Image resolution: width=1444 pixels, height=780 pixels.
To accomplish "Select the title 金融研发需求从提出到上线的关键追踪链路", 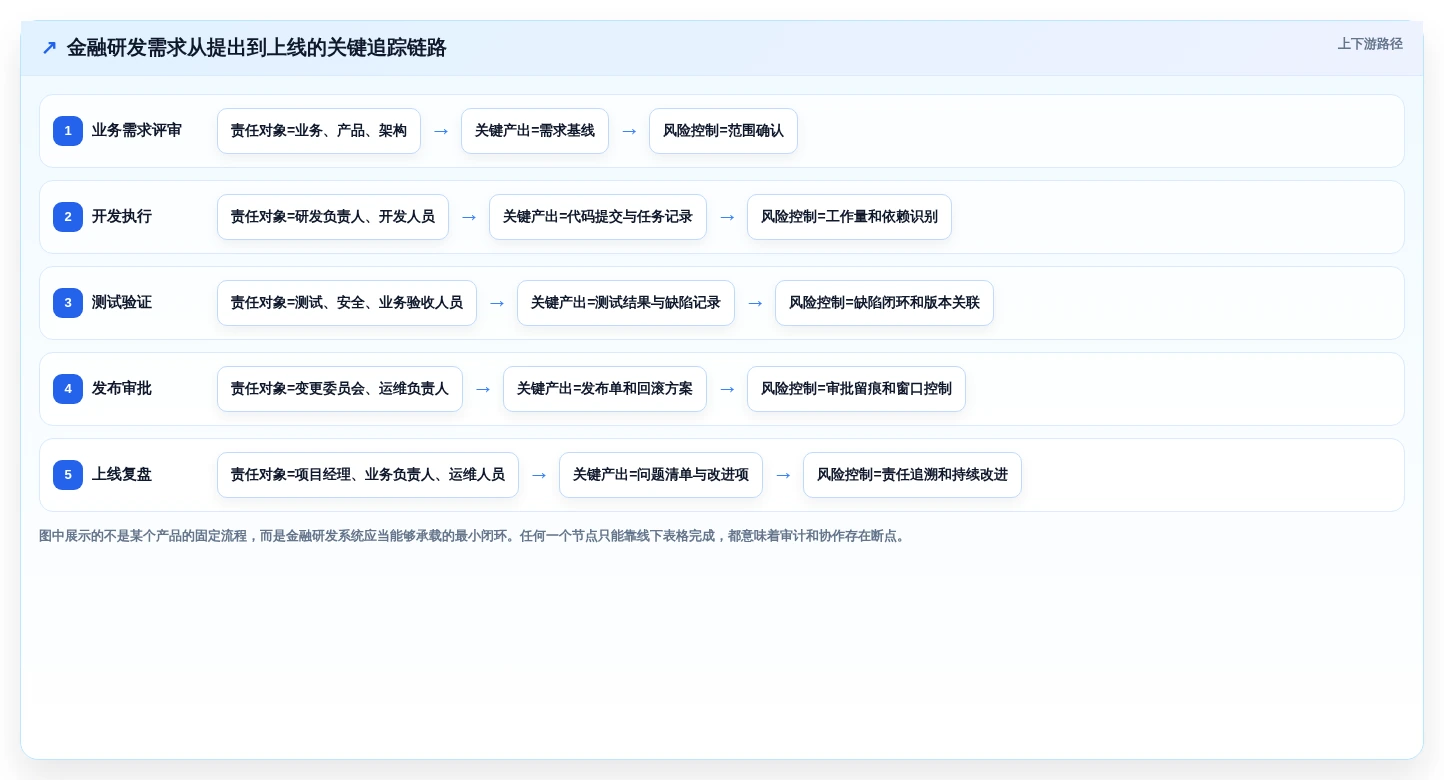I will 256,48.
